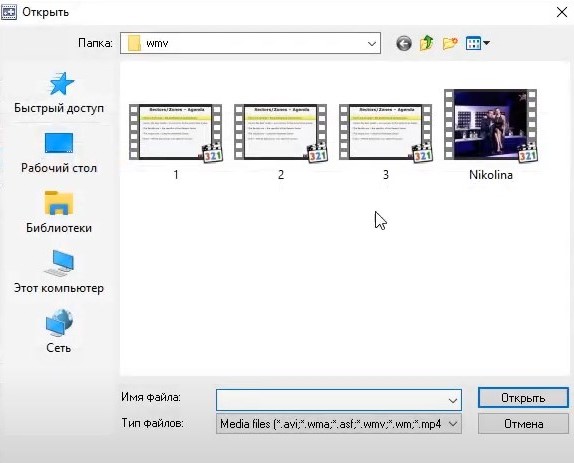Click the wmv folder icon in Папка

(x=134, y=44)
